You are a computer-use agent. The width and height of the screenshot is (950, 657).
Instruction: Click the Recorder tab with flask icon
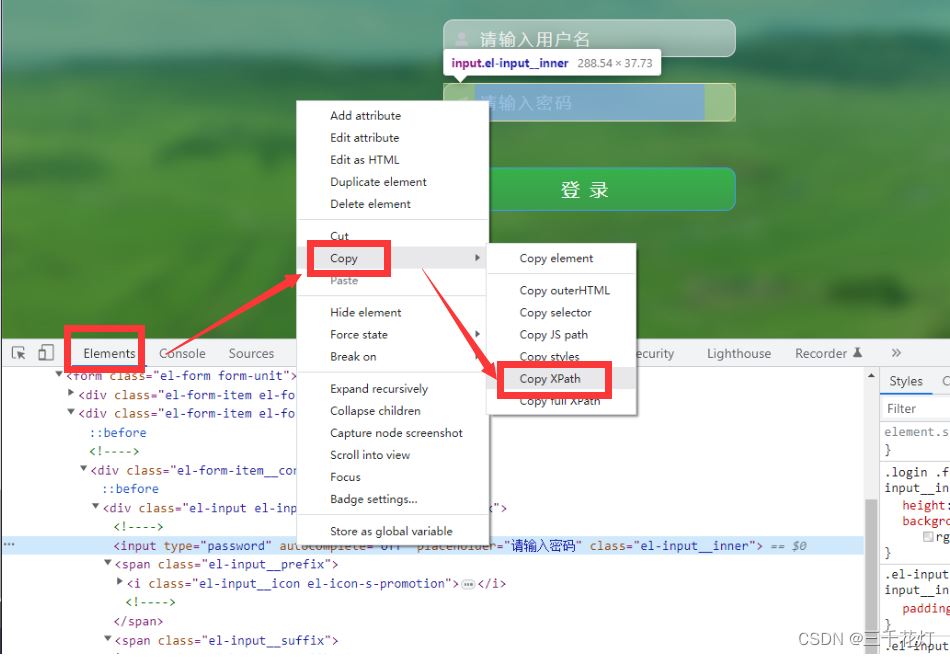(x=828, y=353)
